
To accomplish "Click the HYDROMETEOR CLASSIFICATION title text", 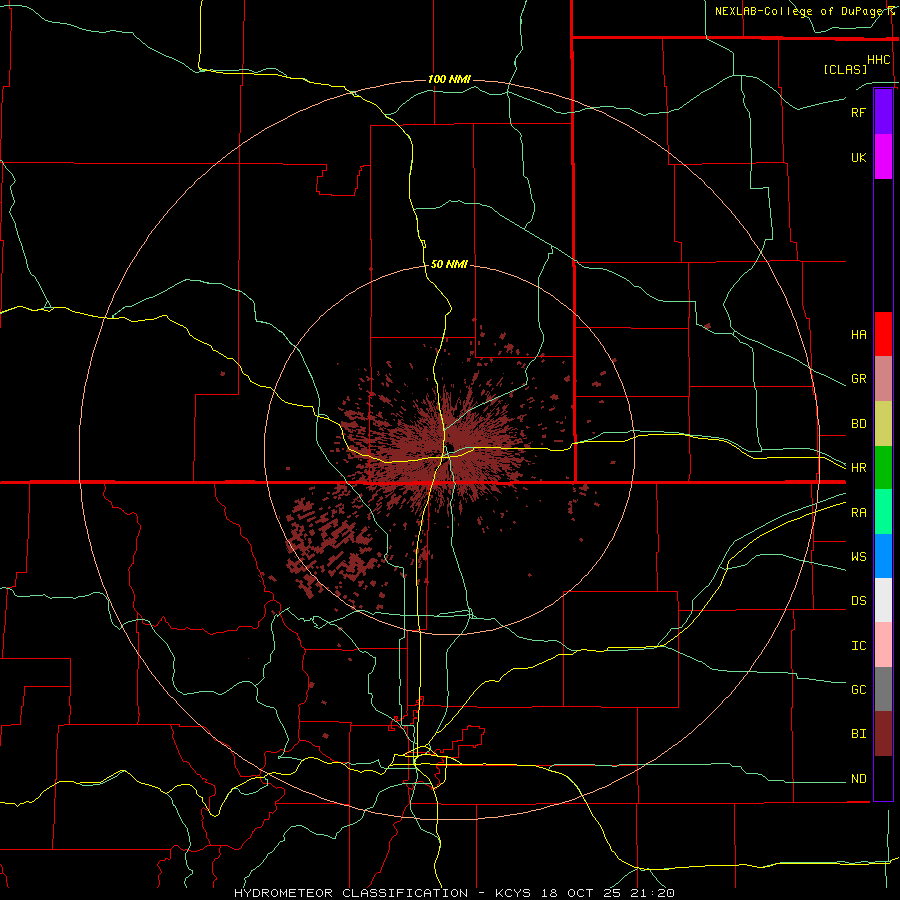I will [x=351, y=893].
